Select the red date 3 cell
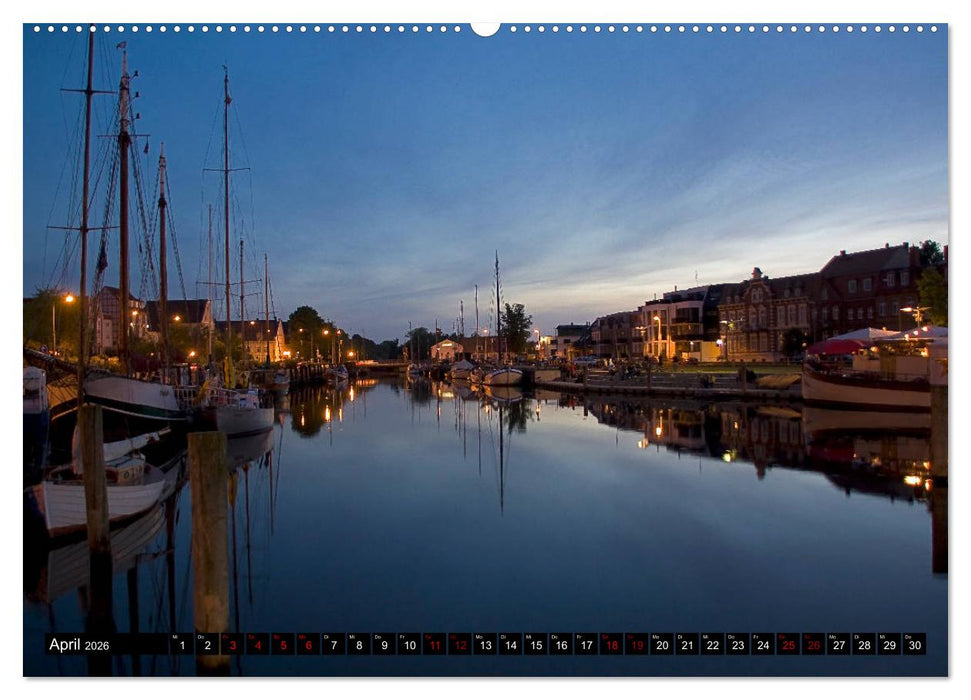The height and width of the screenshot is (700, 971). pyautogui.click(x=232, y=645)
